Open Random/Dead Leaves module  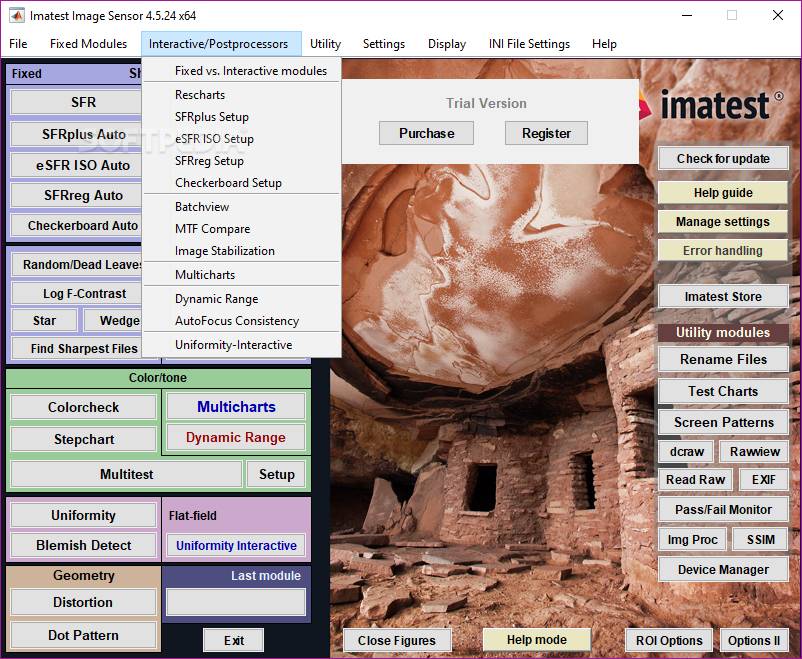tap(77, 265)
